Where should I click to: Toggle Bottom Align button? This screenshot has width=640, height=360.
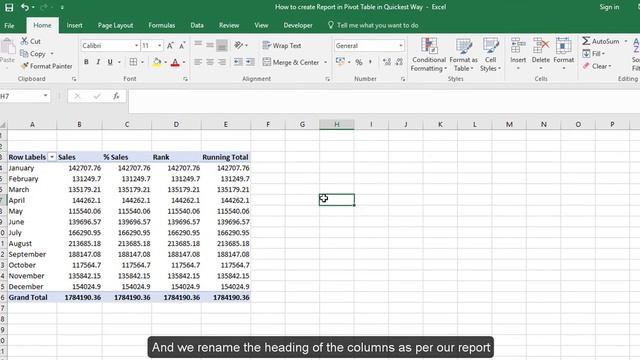tap(222, 45)
